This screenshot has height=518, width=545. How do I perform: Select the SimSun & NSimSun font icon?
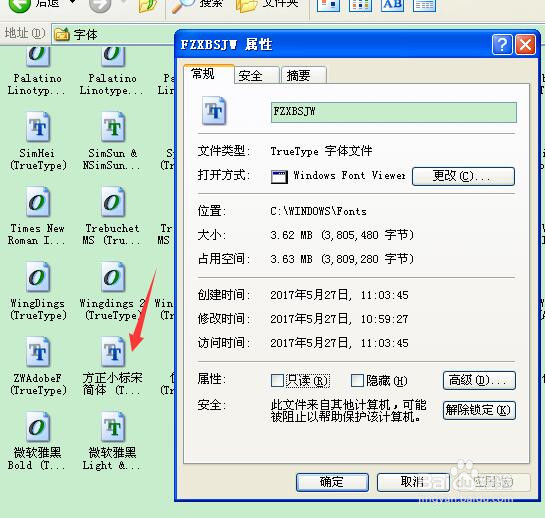113,127
